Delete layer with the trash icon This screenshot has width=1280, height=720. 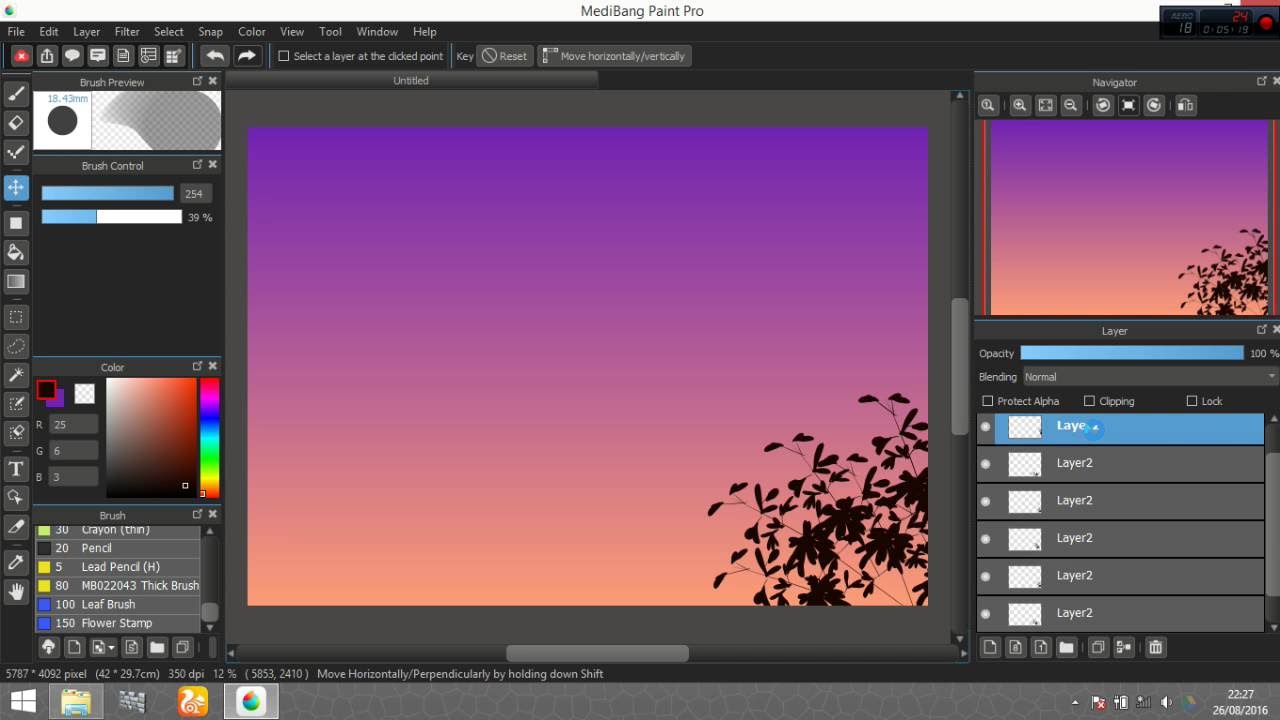tap(1155, 647)
